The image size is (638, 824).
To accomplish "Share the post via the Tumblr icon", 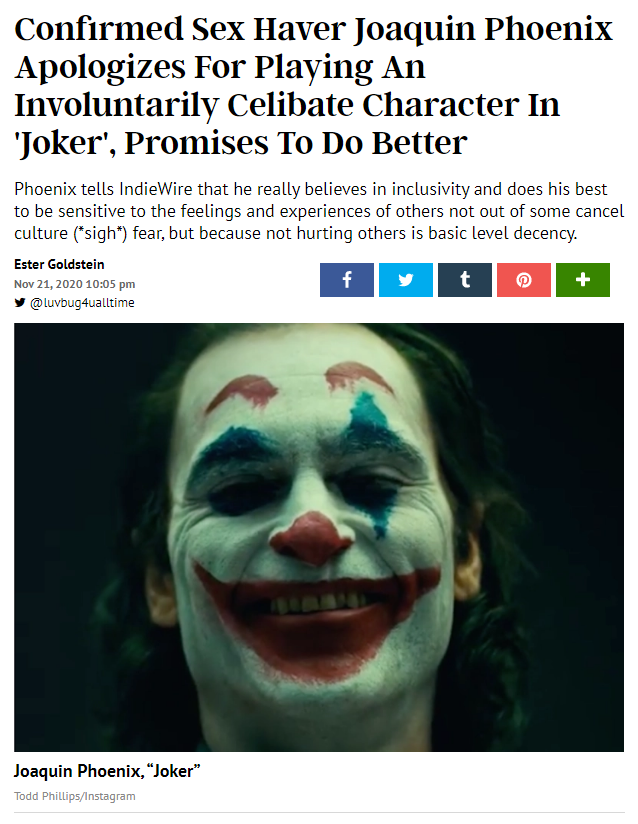I will click(x=465, y=280).
